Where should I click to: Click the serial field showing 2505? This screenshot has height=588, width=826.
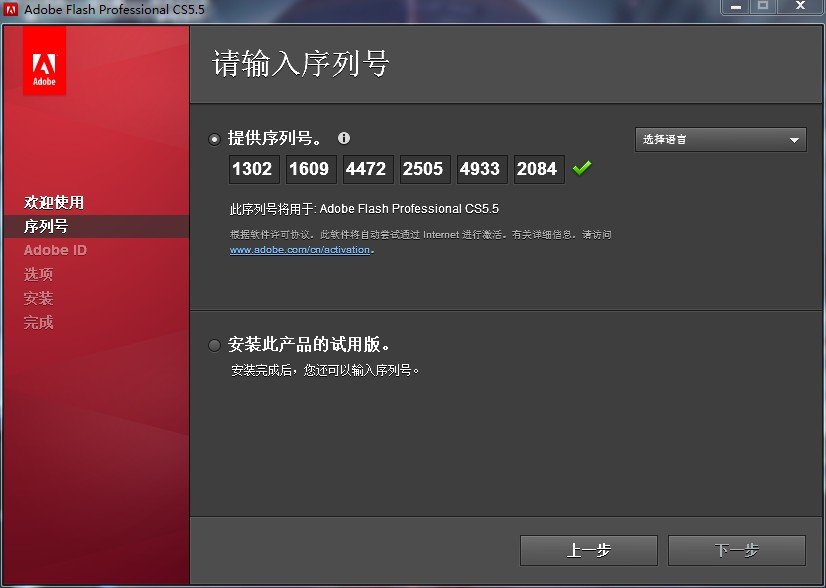pyautogui.click(x=424, y=169)
